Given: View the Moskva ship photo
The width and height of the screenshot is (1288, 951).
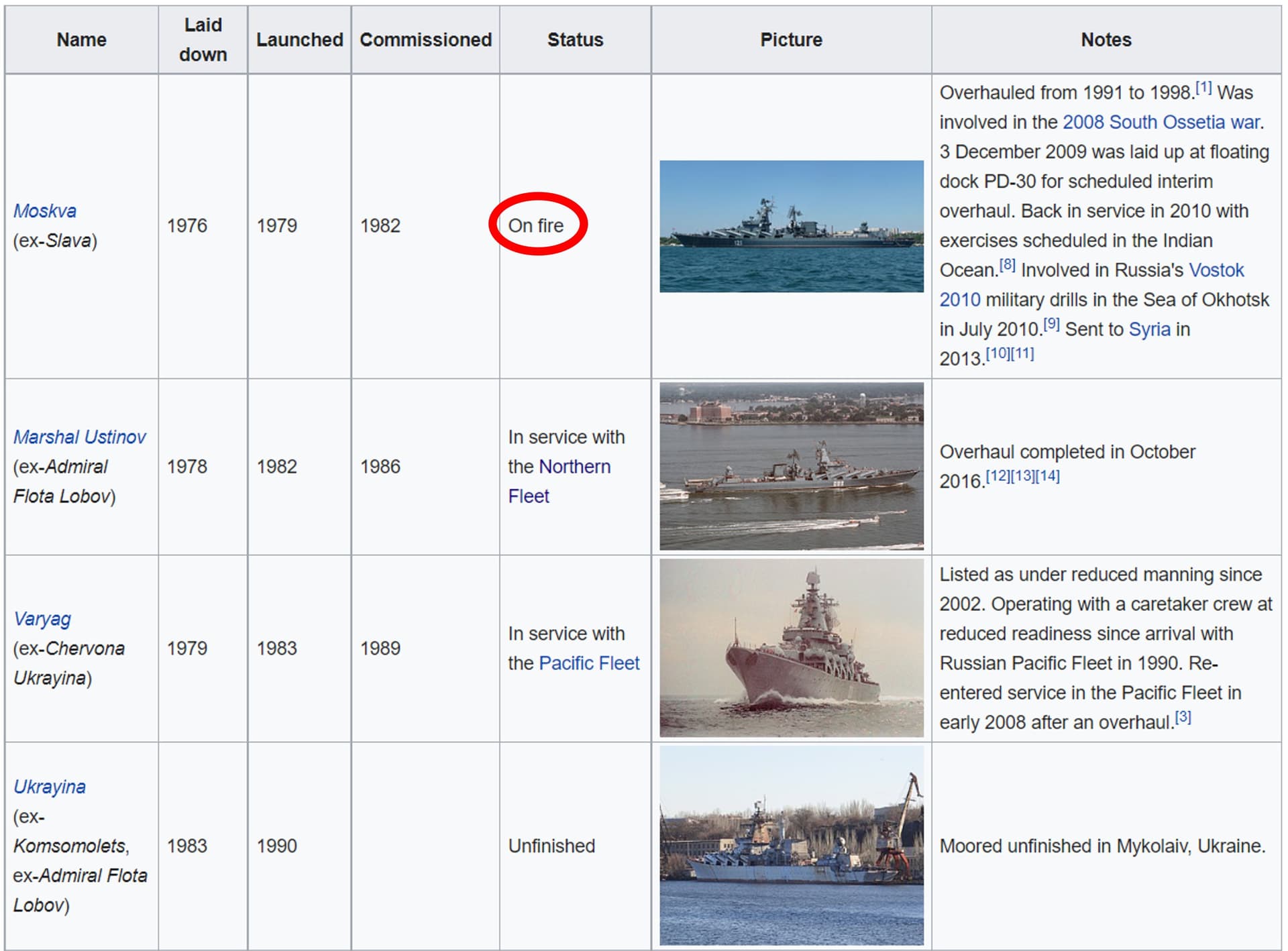Looking at the screenshot, I should 791,226.
